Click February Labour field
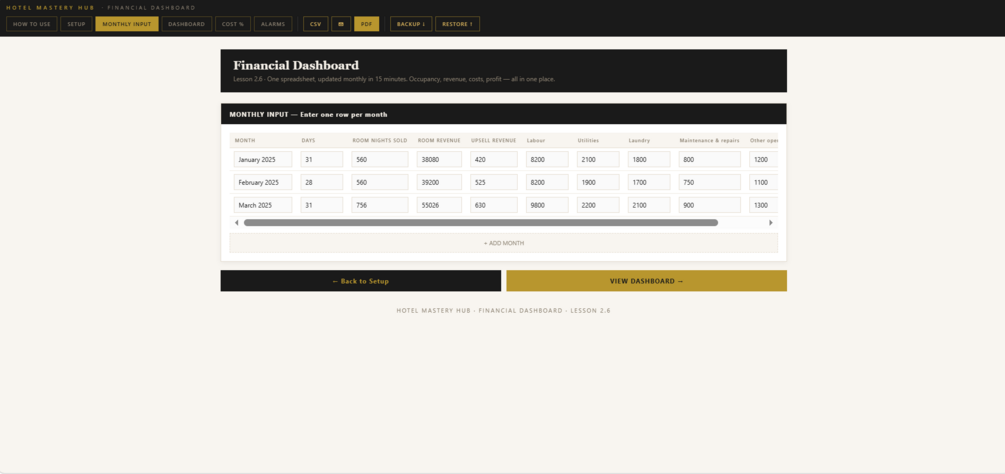The width and height of the screenshot is (1005, 474). click(x=547, y=183)
